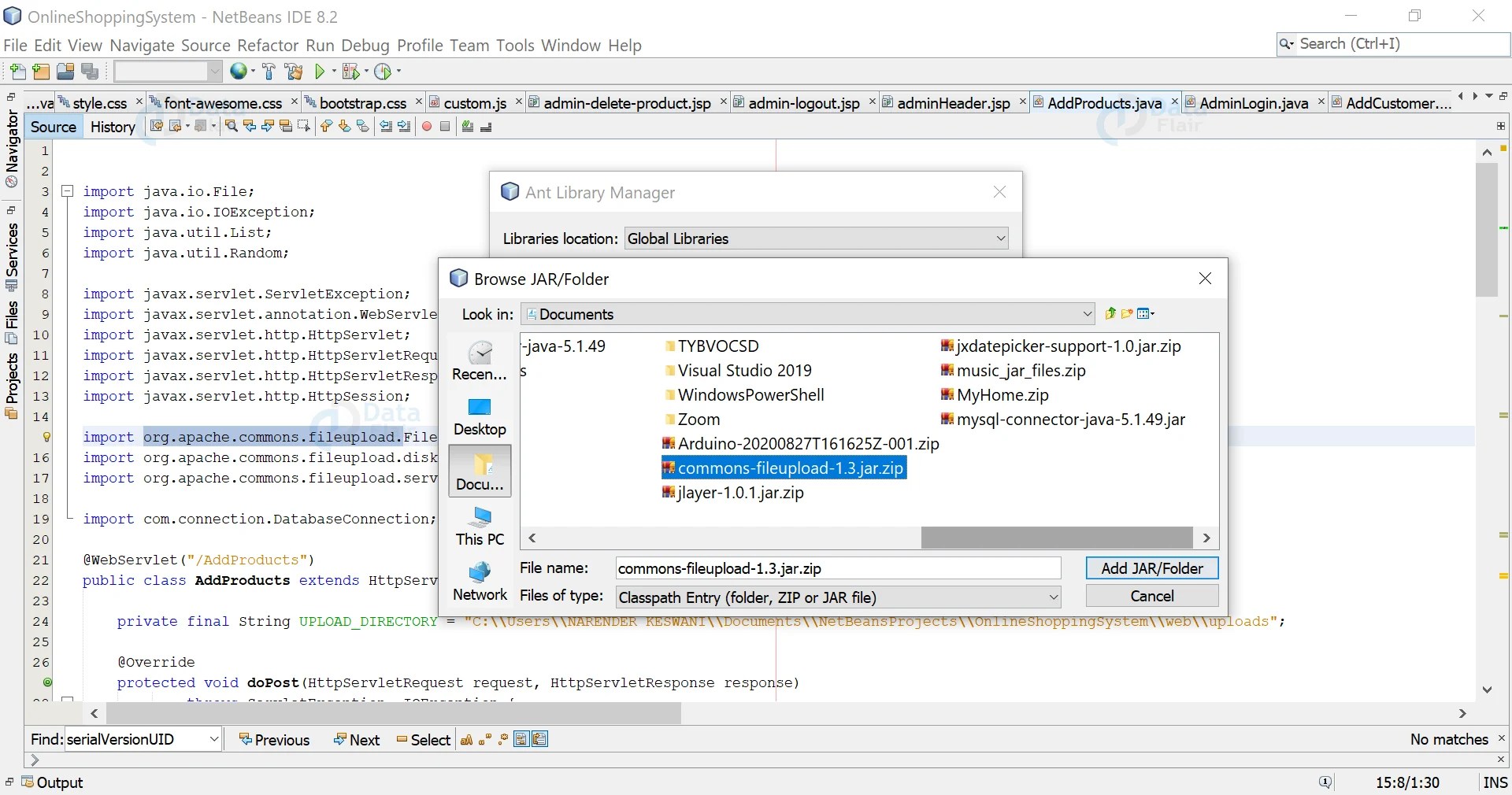Start the Debug Project action

coord(349,72)
